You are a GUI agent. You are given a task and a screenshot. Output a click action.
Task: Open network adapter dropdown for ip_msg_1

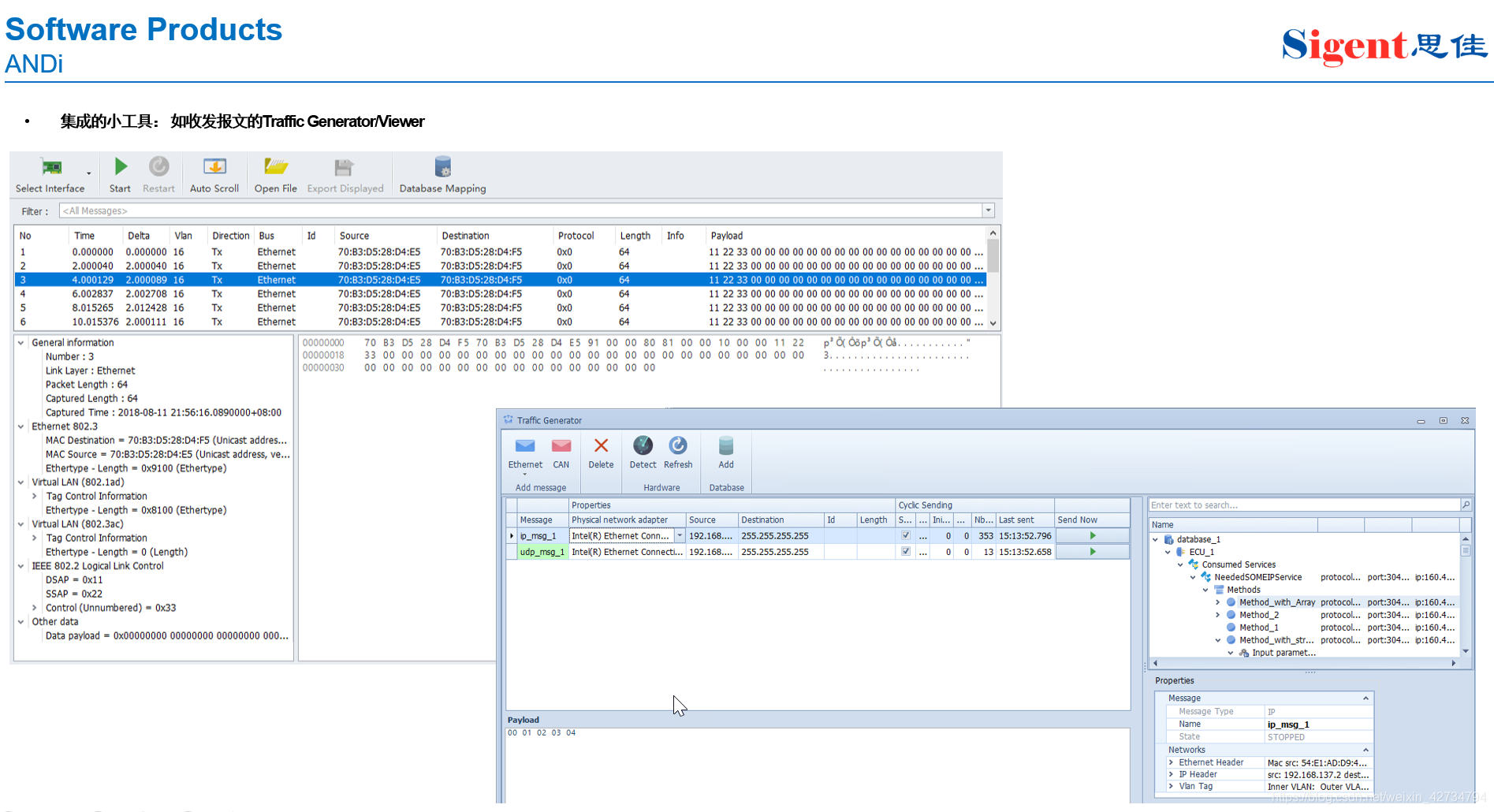(x=680, y=535)
